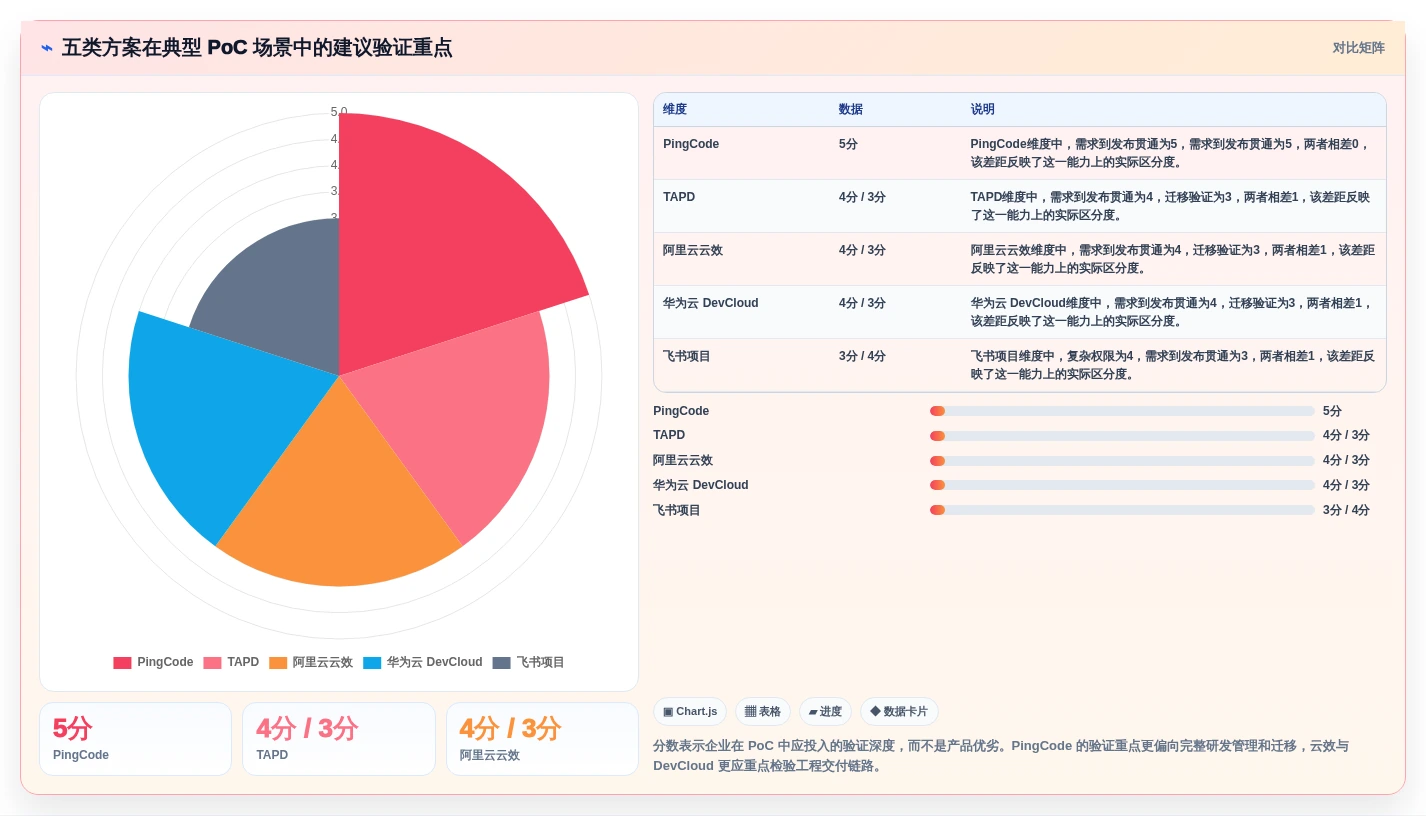Image resolution: width=1426 pixels, height=816 pixels.
Task: Click the footer note about PoC 验证深度
Action: (x=1002, y=756)
